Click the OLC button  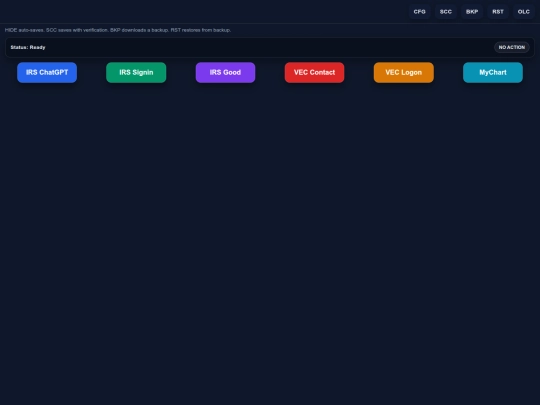523,12
